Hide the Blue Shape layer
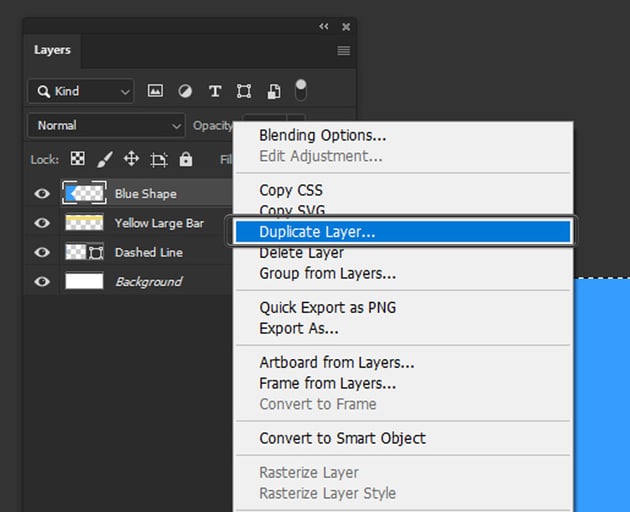Image resolution: width=630 pixels, height=512 pixels. [42, 194]
